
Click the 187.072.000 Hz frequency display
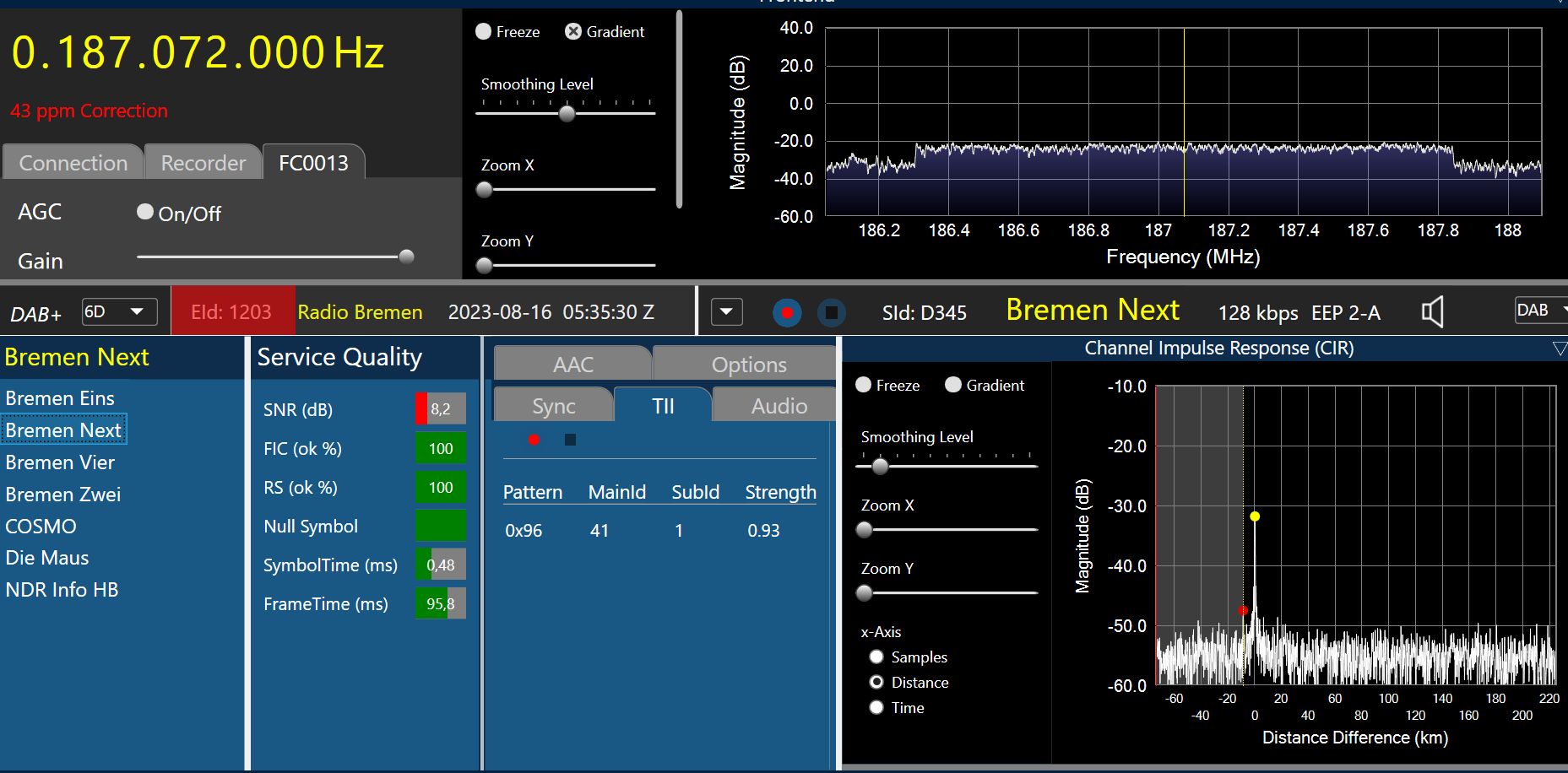pyautogui.click(x=198, y=52)
